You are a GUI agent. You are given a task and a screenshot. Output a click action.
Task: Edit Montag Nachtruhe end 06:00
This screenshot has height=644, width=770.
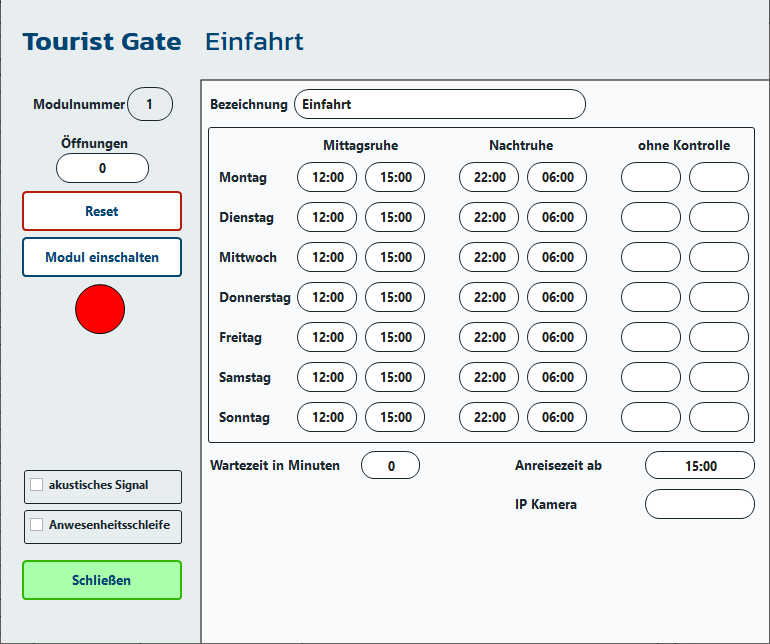tap(557, 177)
